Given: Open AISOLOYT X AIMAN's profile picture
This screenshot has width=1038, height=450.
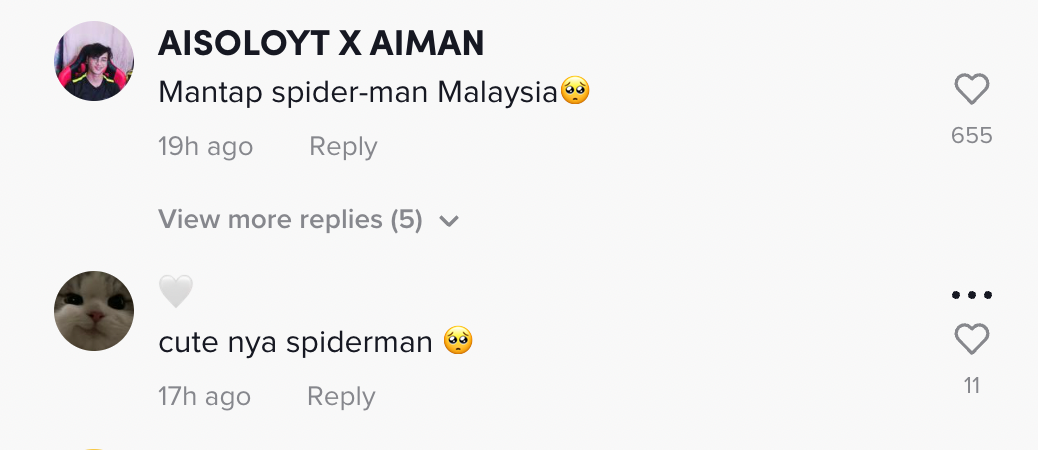Looking at the screenshot, I should [94, 61].
